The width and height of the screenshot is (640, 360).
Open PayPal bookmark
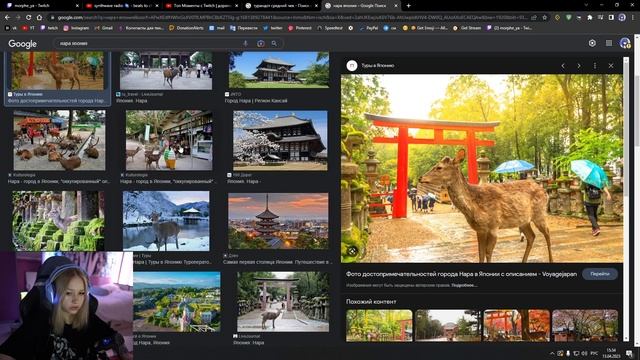click(x=369, y=28)
